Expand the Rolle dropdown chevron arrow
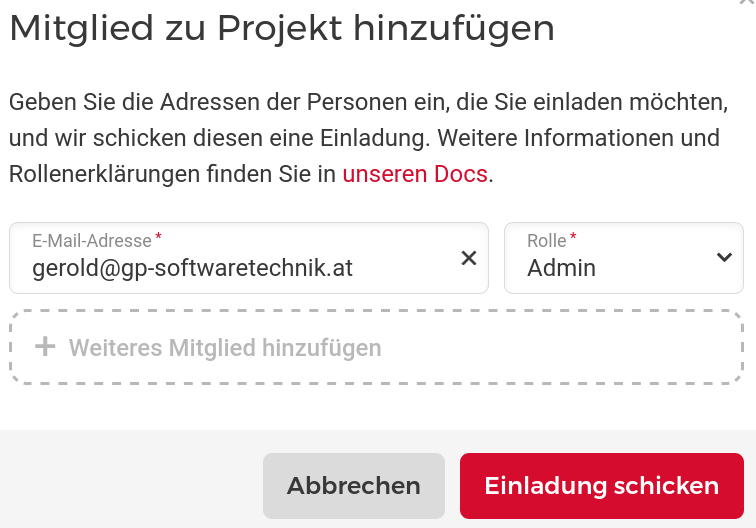The height and width of the screenshot is (528, 756). (x=724, y=258)
